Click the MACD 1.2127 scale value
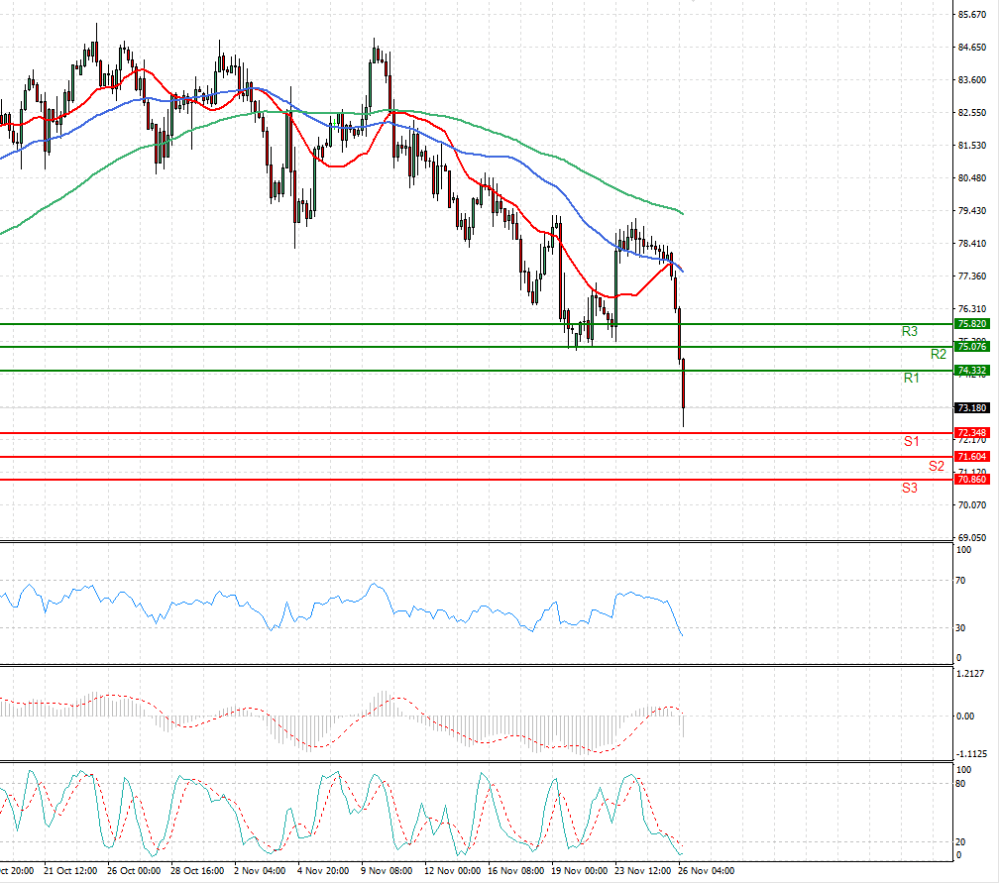 click(x=971, y=673)
